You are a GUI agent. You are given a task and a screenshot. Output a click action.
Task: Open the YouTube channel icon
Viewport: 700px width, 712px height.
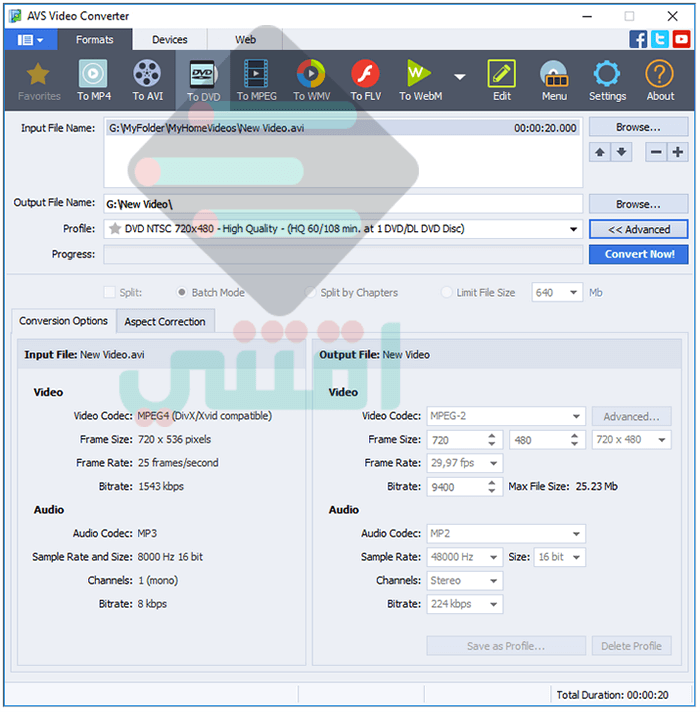(681, 39)
